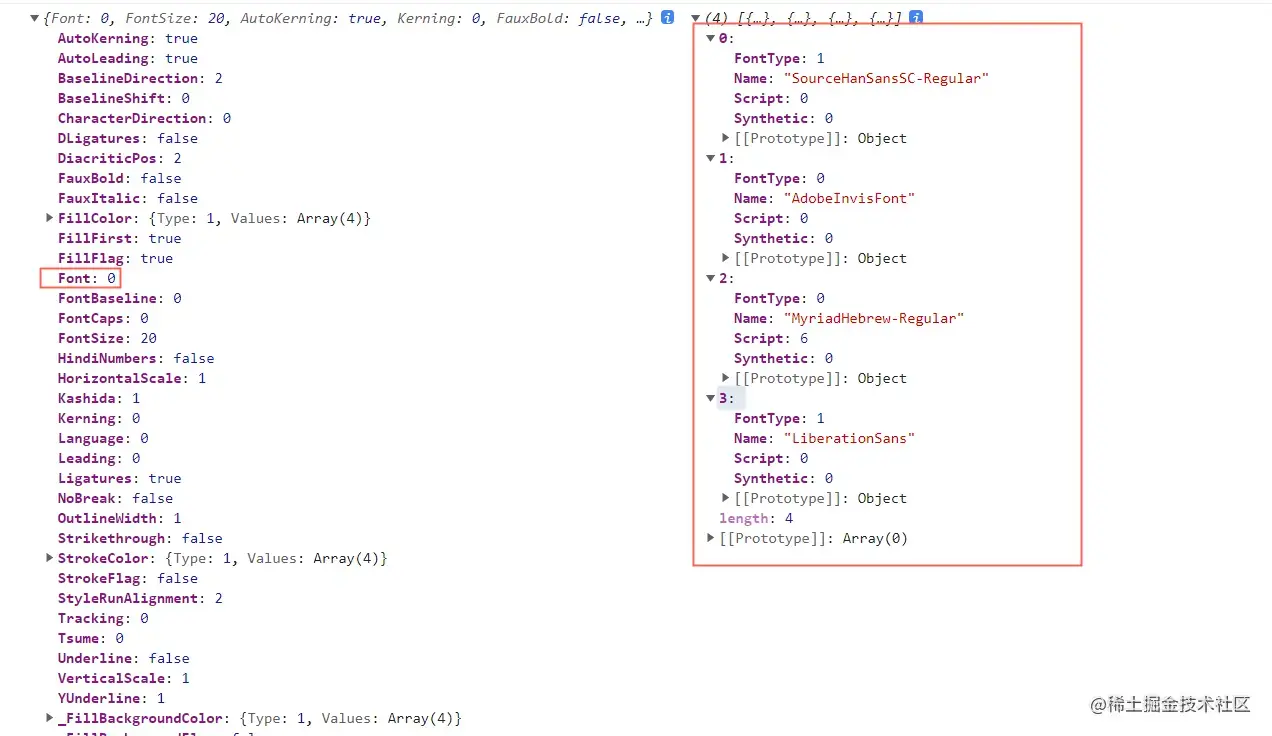1272x736 pixels.
Task: Click the Strikethrough: false row
Action: coord(140,538)
